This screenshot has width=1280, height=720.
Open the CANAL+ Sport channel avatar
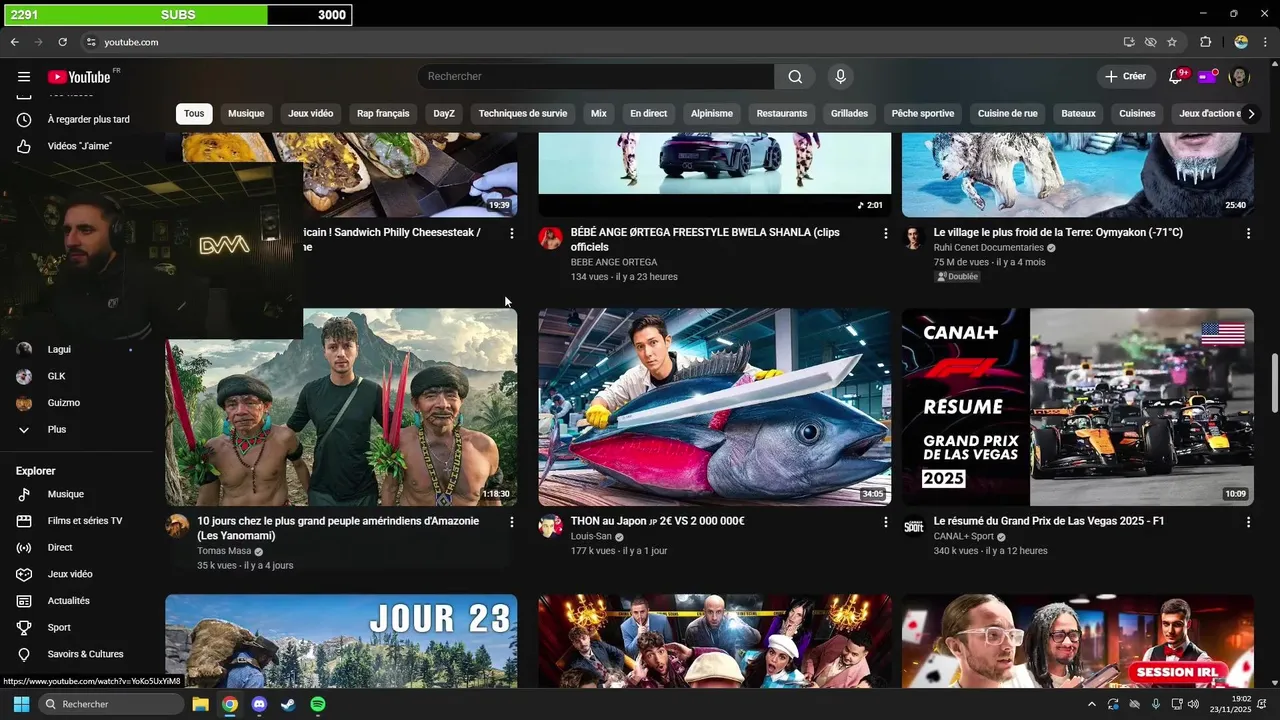[913, 526]
